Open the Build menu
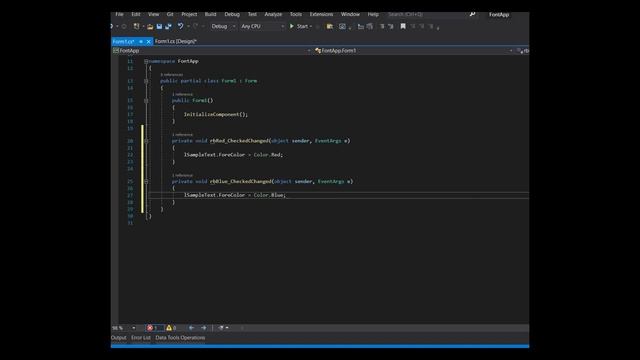Image resolution: width=640 pixels, height=360 pixels. click(211, 14)
